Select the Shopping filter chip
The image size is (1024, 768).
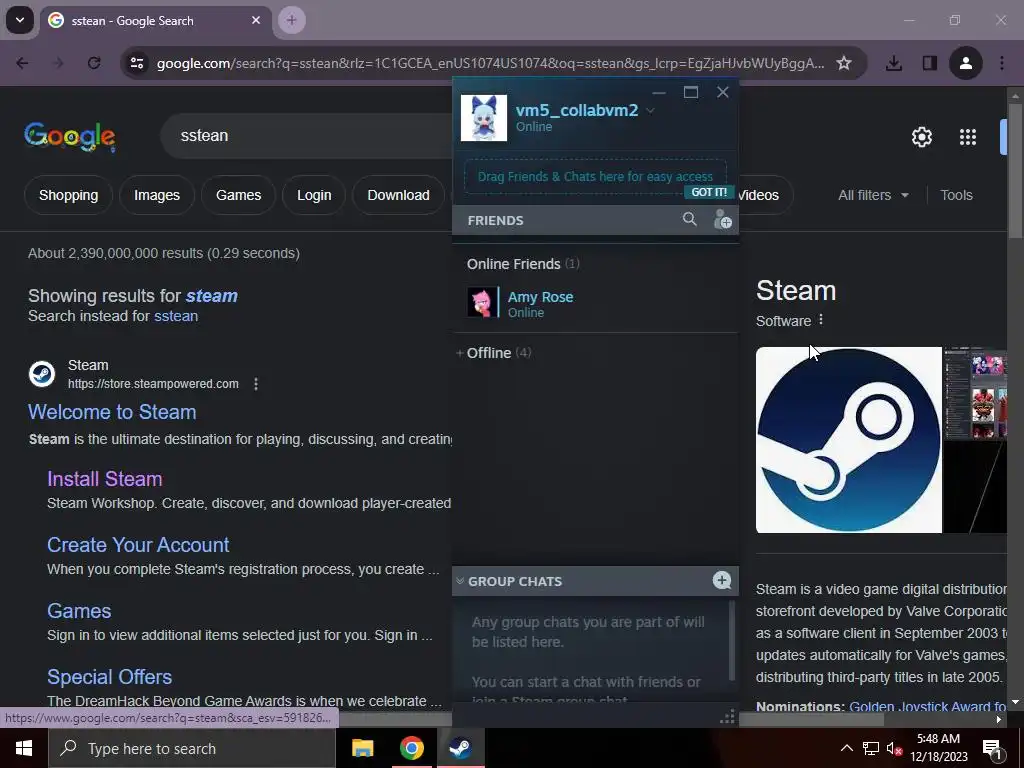pyautogui.click(x=69, y=195)
